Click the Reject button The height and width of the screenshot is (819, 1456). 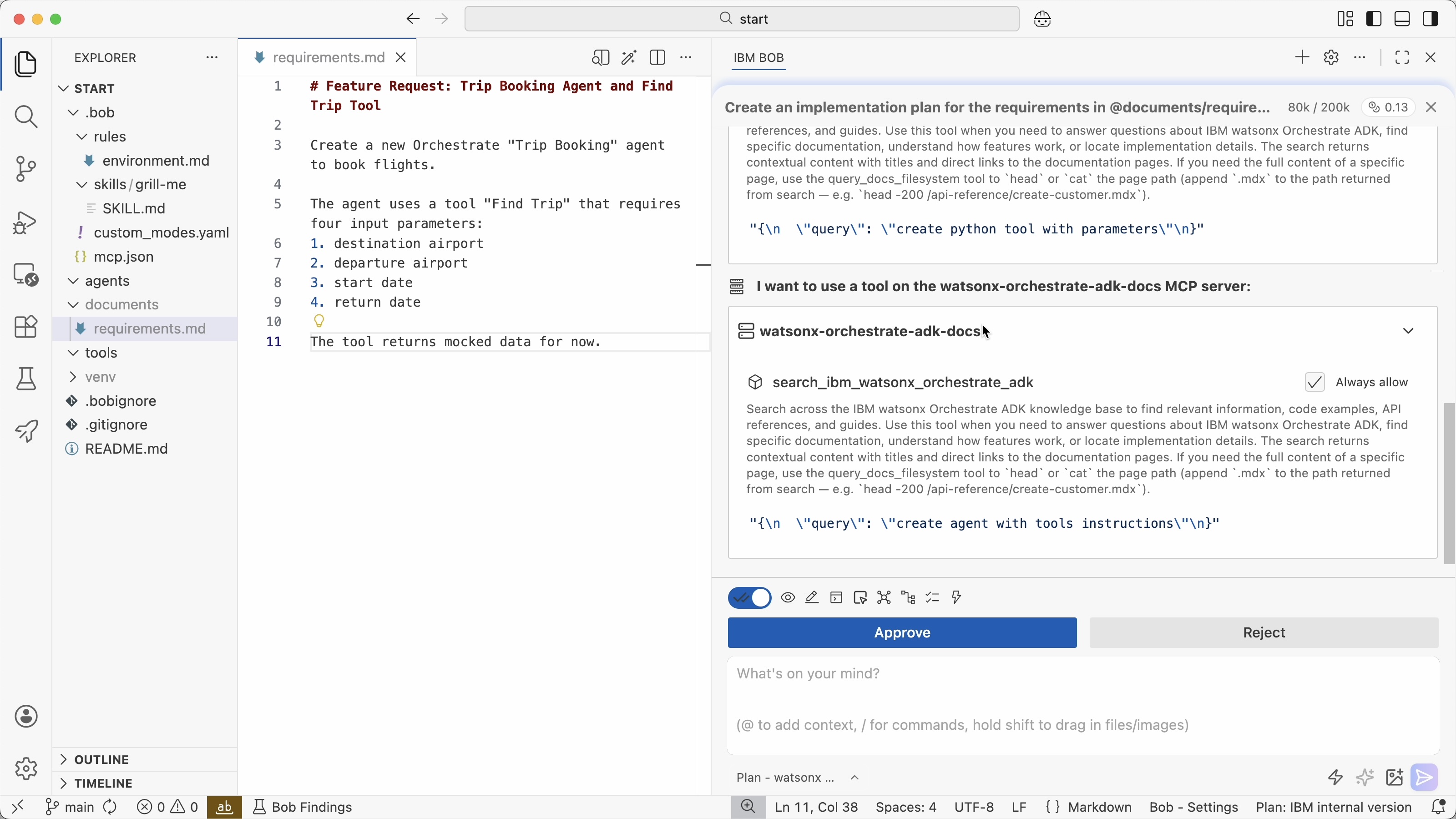[1264, 633]
